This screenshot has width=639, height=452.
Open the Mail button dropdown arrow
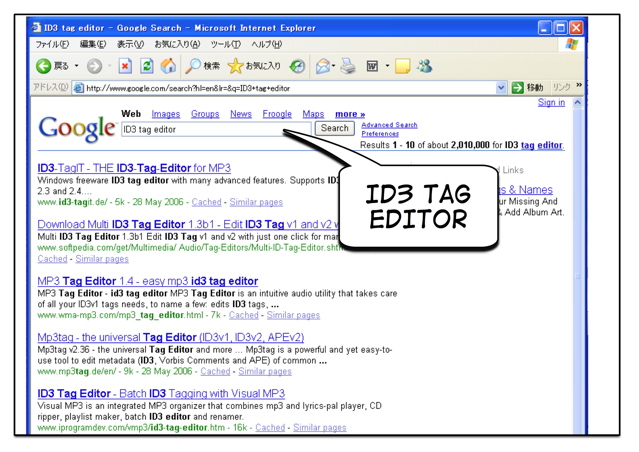tap(334, 66)
